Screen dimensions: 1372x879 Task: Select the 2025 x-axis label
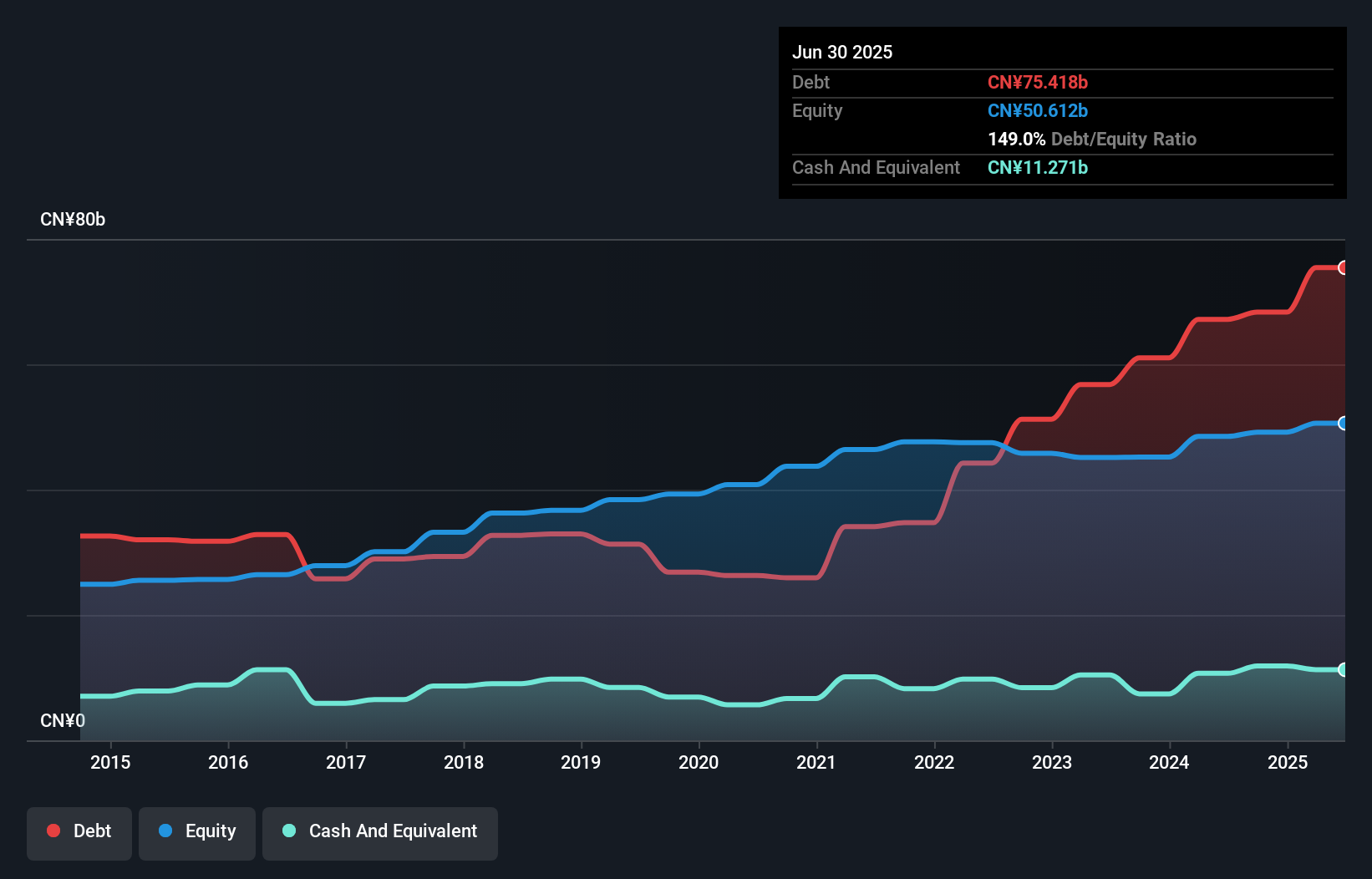1288,762
